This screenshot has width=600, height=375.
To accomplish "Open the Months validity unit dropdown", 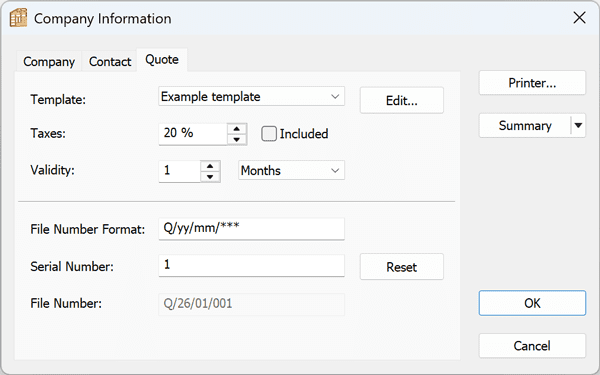I will coord(291,170).
